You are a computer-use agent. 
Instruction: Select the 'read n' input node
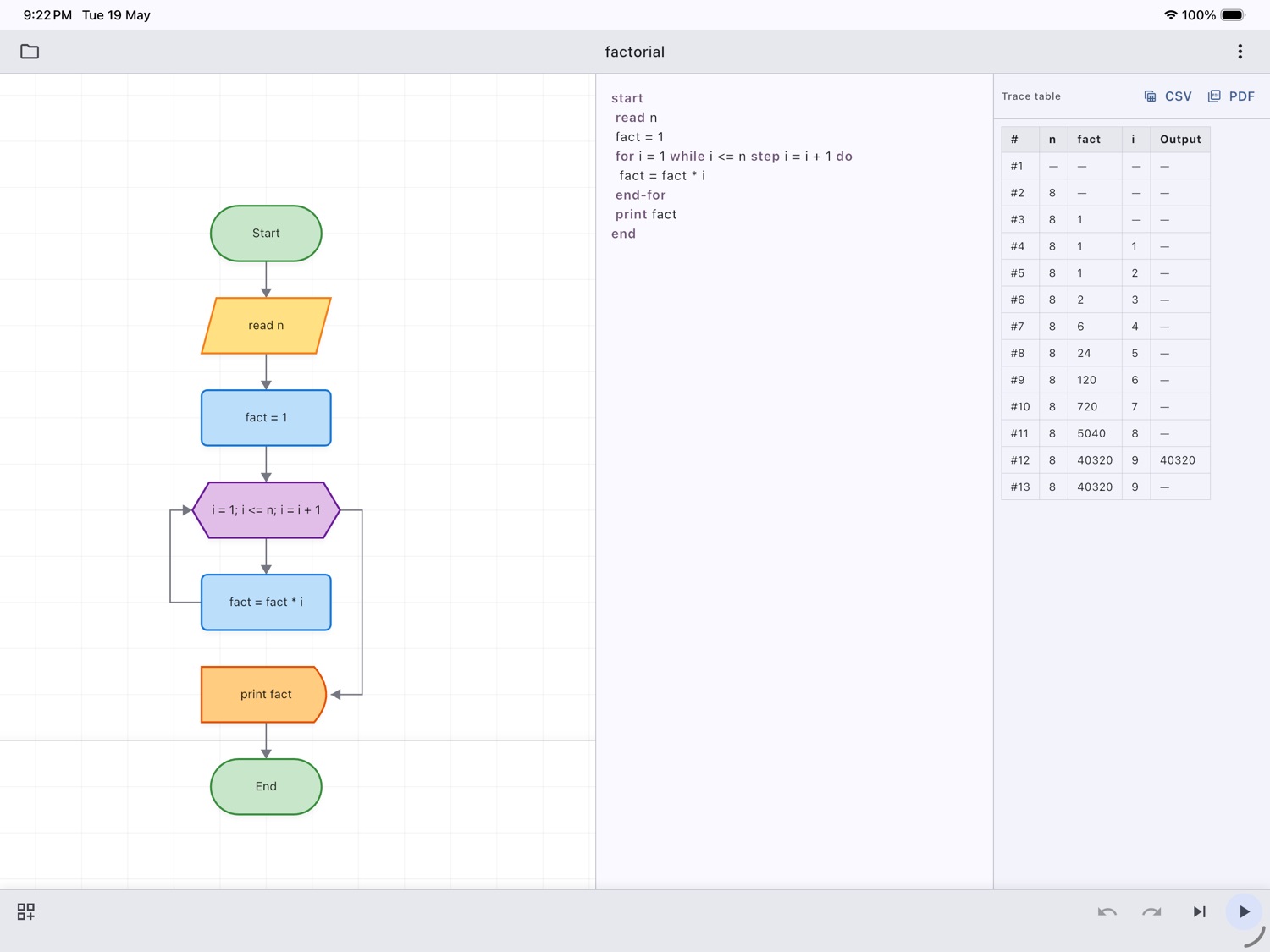click(266, 326)
